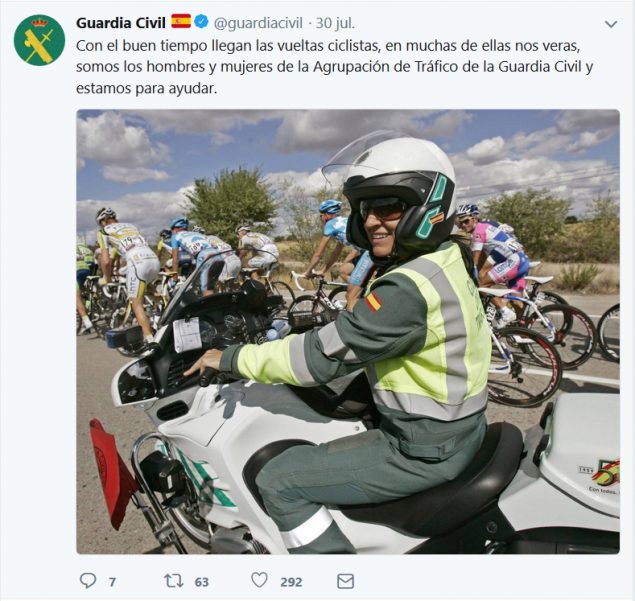Click tweet text starting 'Con el buen tiempo'
The image size is (635, 601).
335,67
